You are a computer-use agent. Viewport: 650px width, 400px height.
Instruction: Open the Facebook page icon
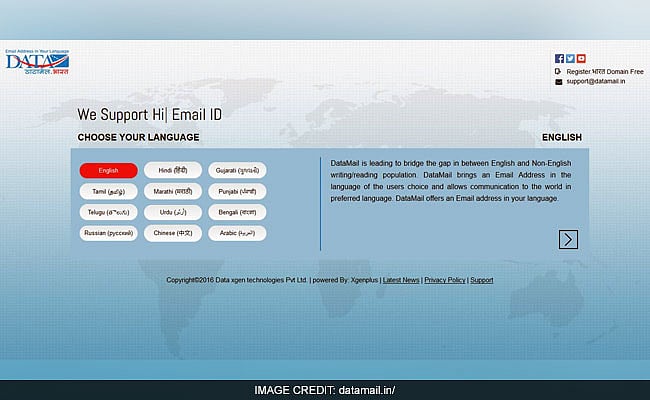coord(559,59)
